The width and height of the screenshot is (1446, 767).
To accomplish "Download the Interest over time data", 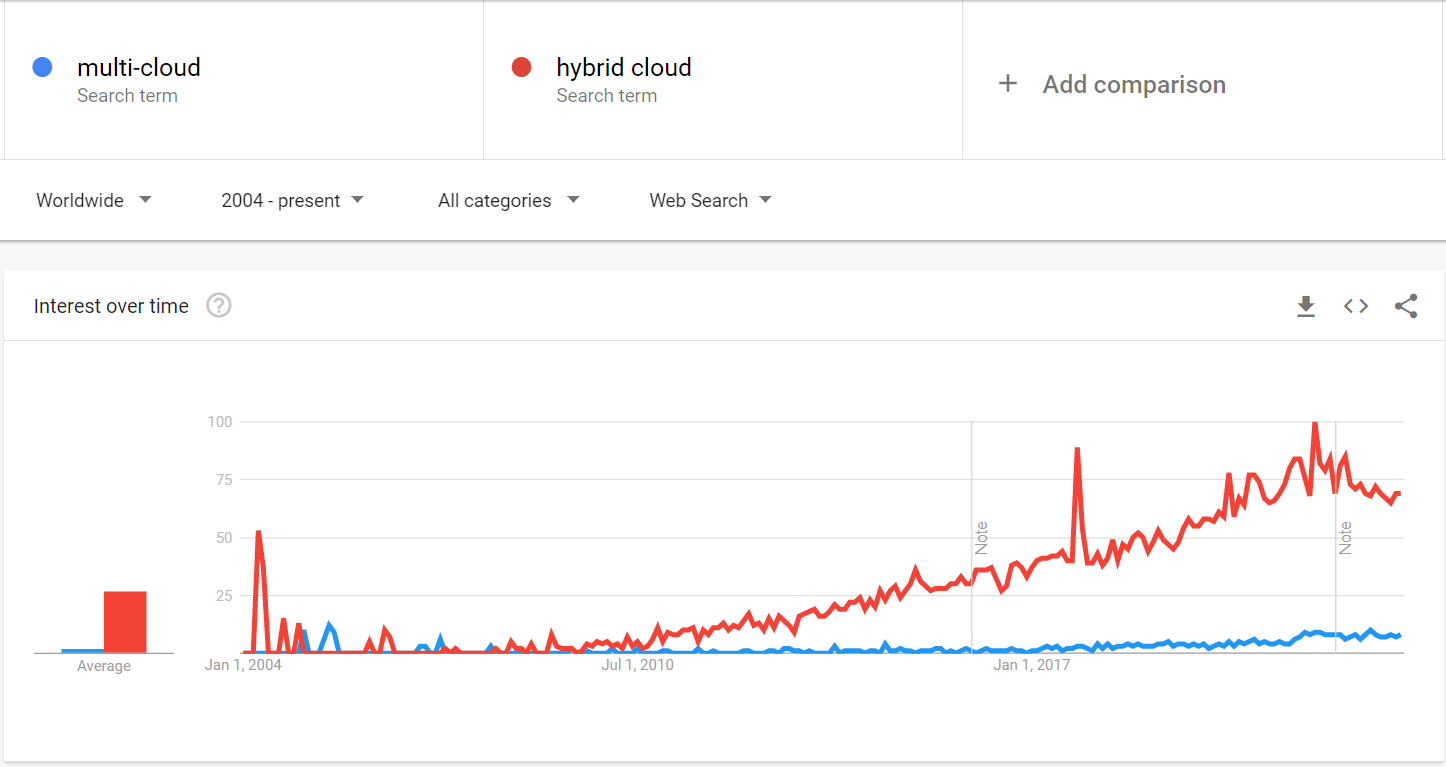I will [x=1306, y=306].
